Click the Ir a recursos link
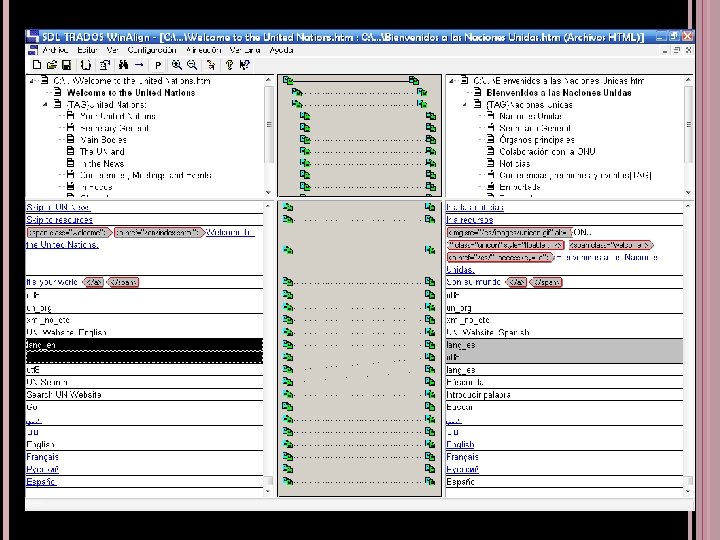720x540 pixels. pos(470,219)
